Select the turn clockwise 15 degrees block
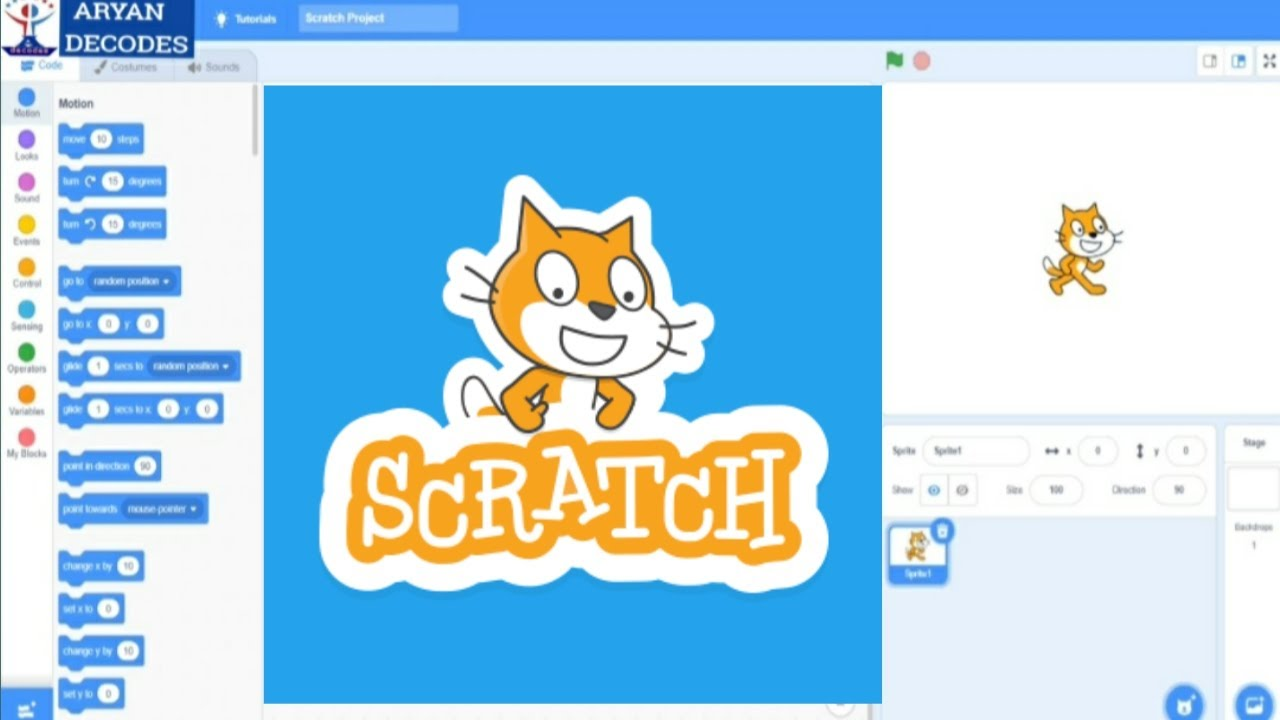 pyautogui.click(x=112, y=181)
